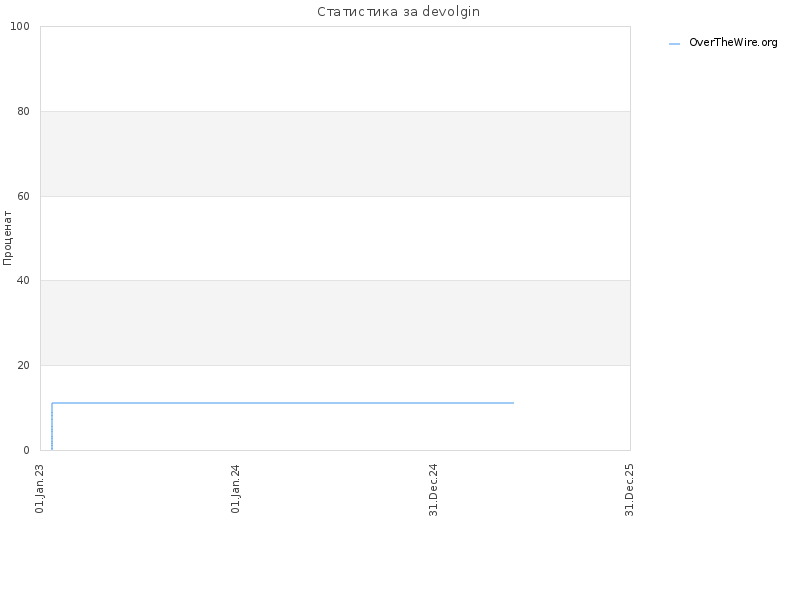
Task: Click the 40 y-axis tick label
Action: tap(23, 280)
